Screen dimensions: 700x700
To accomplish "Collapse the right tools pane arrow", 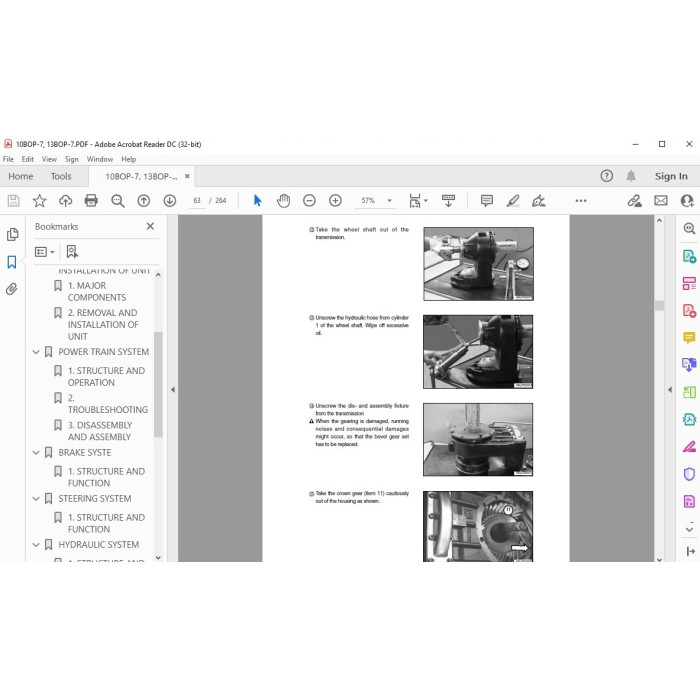I will (x=670, y=390).
